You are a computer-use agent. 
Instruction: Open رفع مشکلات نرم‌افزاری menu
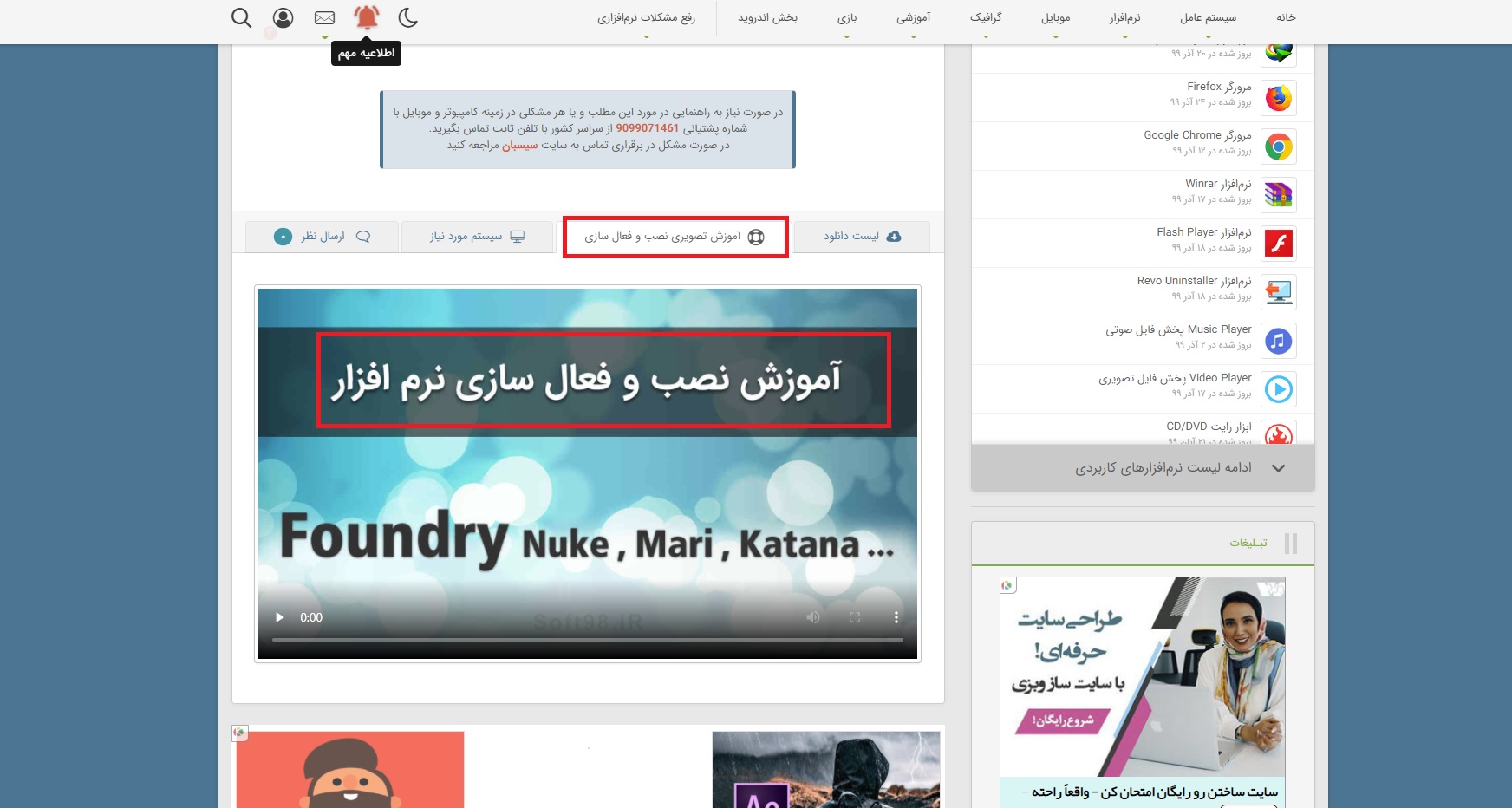tap(646, 17)
